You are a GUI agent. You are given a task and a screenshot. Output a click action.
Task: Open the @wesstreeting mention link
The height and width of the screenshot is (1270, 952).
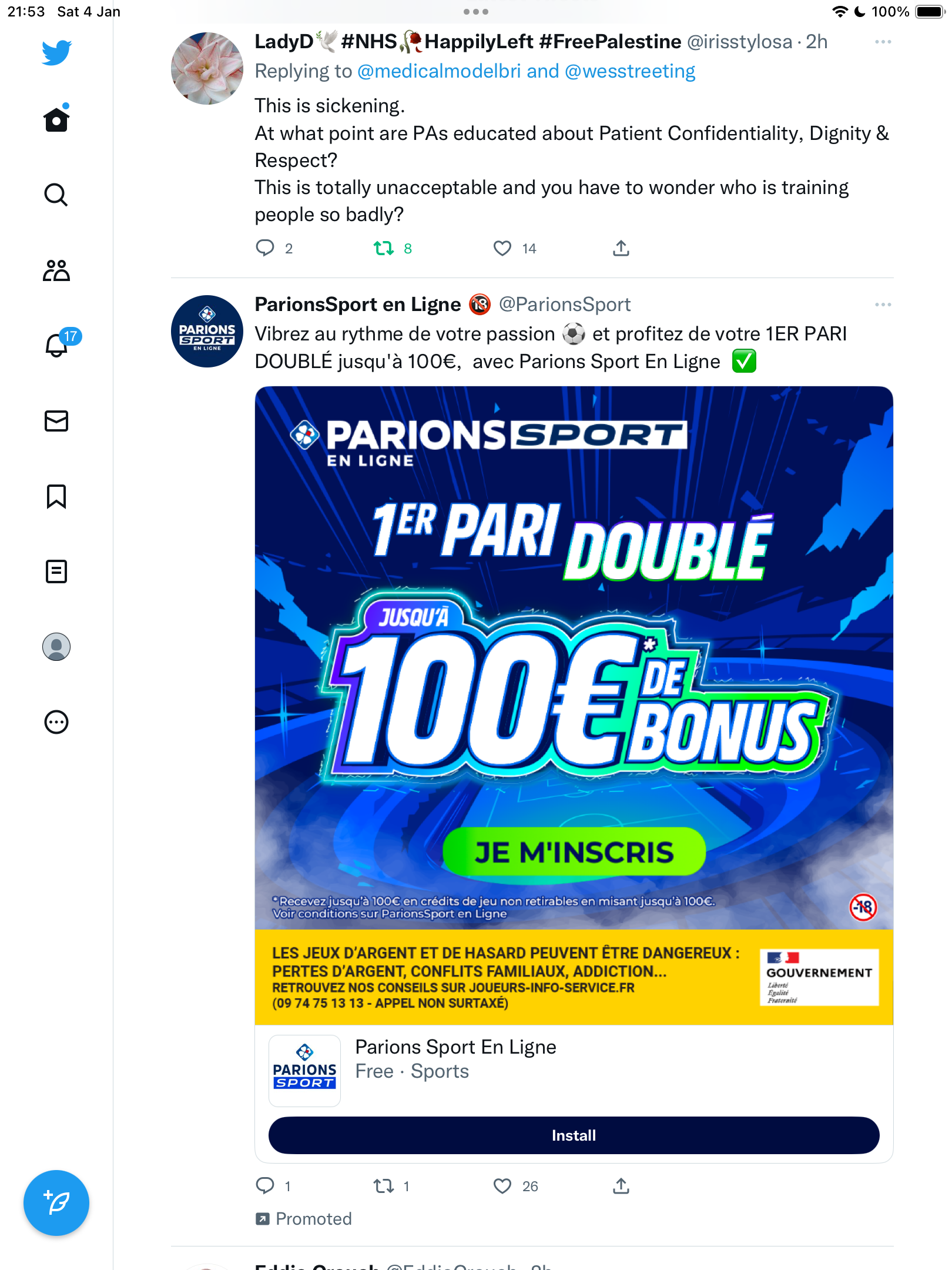coord(630,71)
